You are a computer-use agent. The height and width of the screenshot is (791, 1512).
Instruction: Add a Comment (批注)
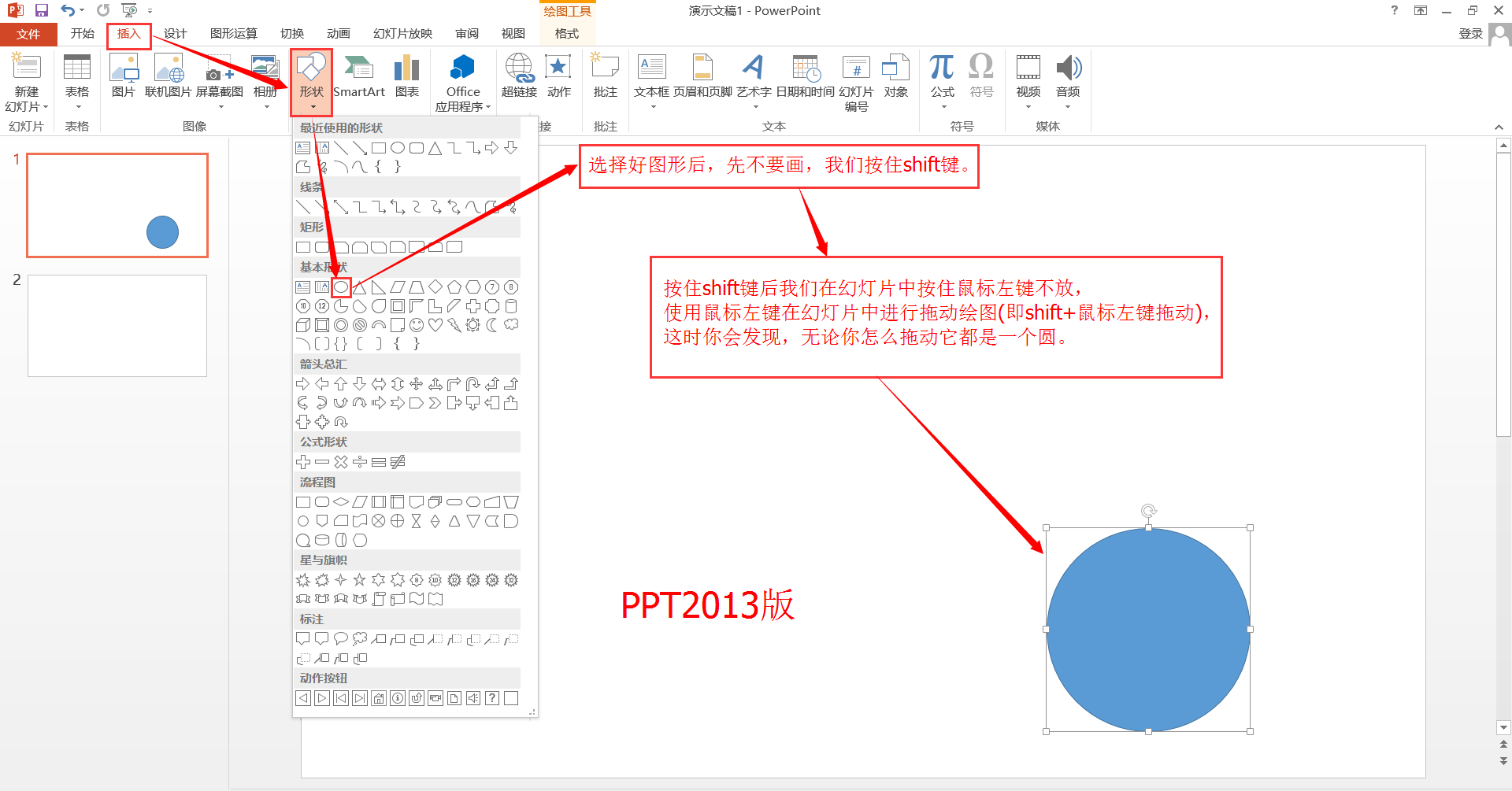605,76
